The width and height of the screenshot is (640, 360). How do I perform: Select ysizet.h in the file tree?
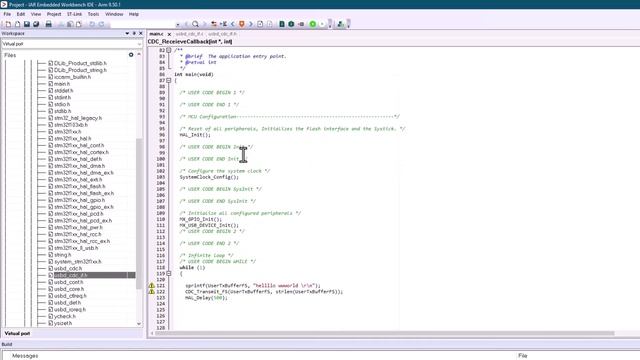tap(63, 323)
